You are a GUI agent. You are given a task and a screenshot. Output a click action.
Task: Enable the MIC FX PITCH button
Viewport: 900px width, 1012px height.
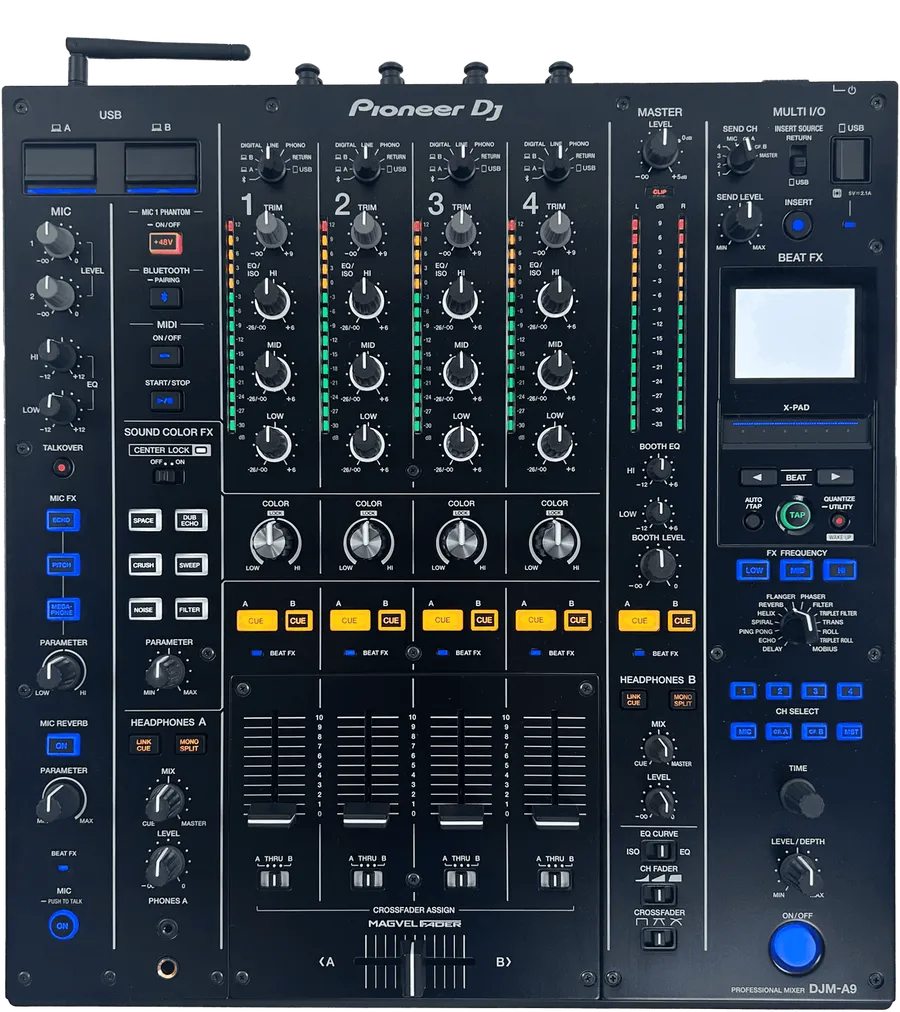(x=63, y=565)
